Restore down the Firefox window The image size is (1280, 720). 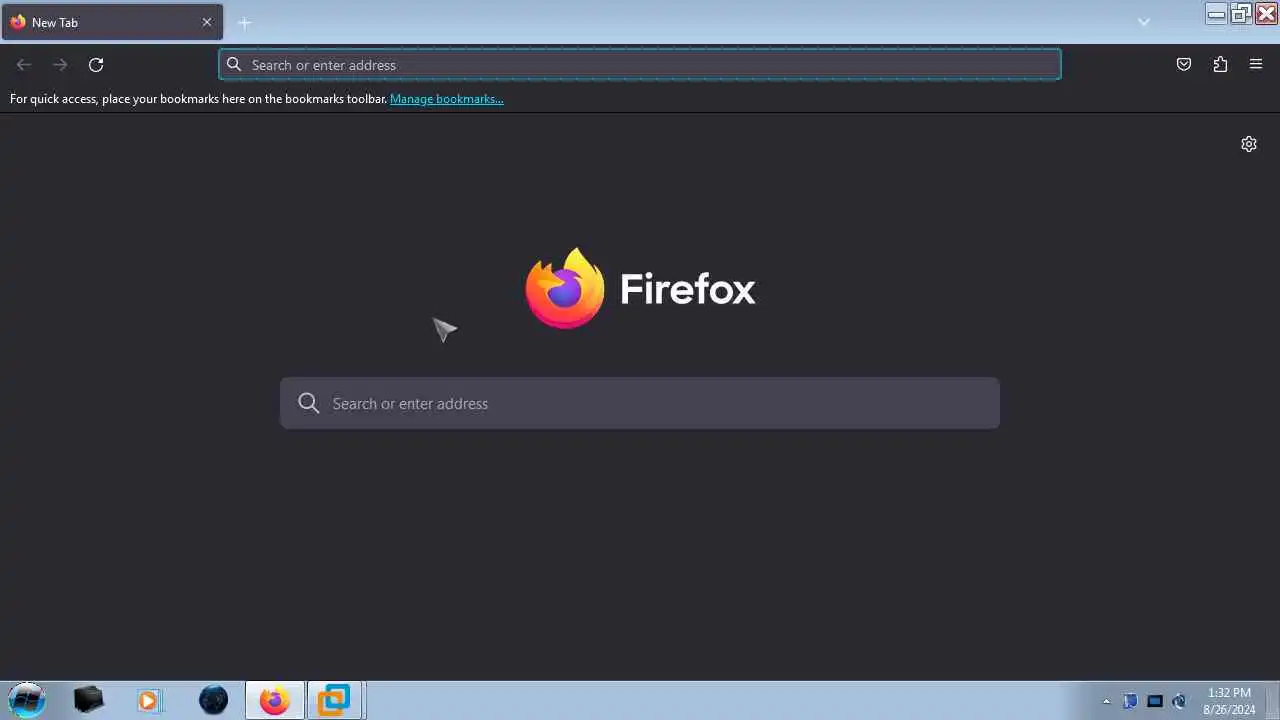coord(1241,13)
